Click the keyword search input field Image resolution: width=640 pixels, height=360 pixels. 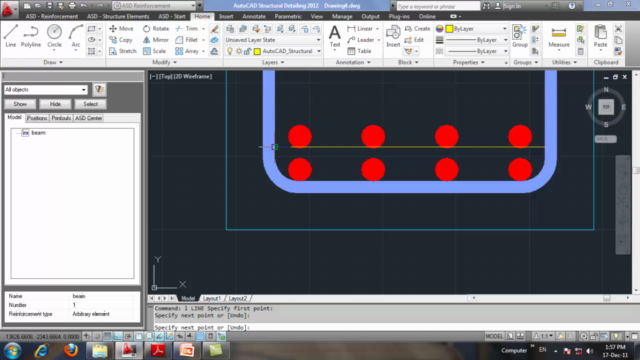(438, 6)
